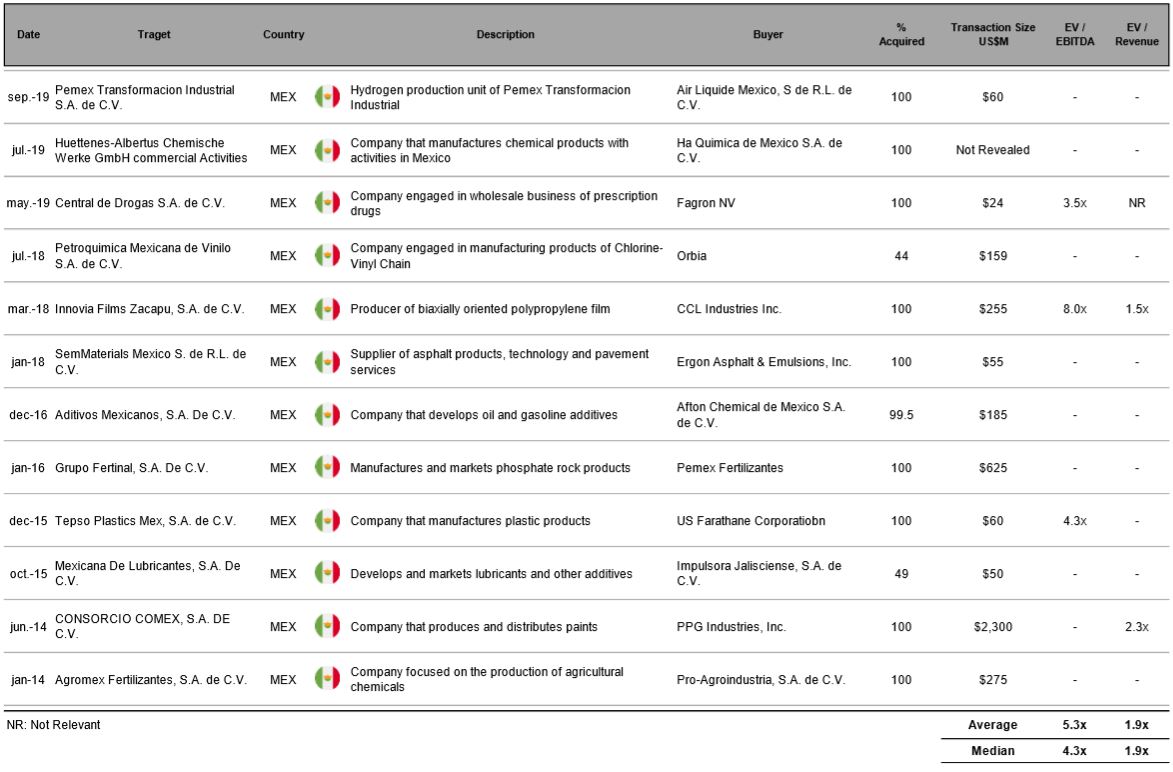Click buyer Ha Quimica de Mexico
The width and height of the screenshot is (1173, 772).
tap(759, 150)
